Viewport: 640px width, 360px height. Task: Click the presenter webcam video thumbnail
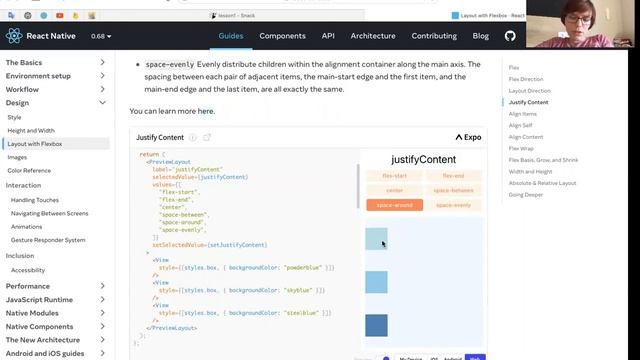(x=580, y=24)
